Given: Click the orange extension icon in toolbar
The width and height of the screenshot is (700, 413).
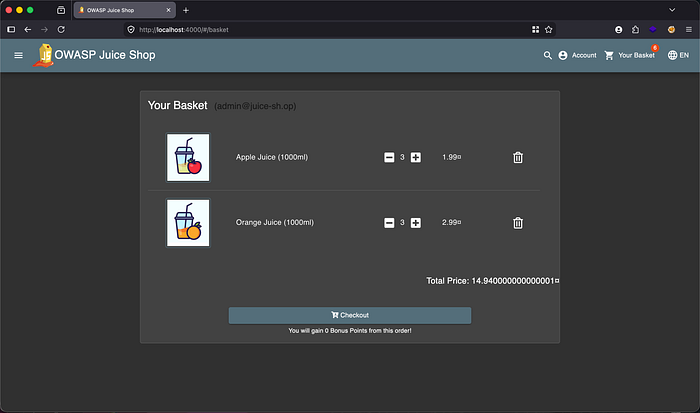Looking at the screenshot, I should point(671,29).
